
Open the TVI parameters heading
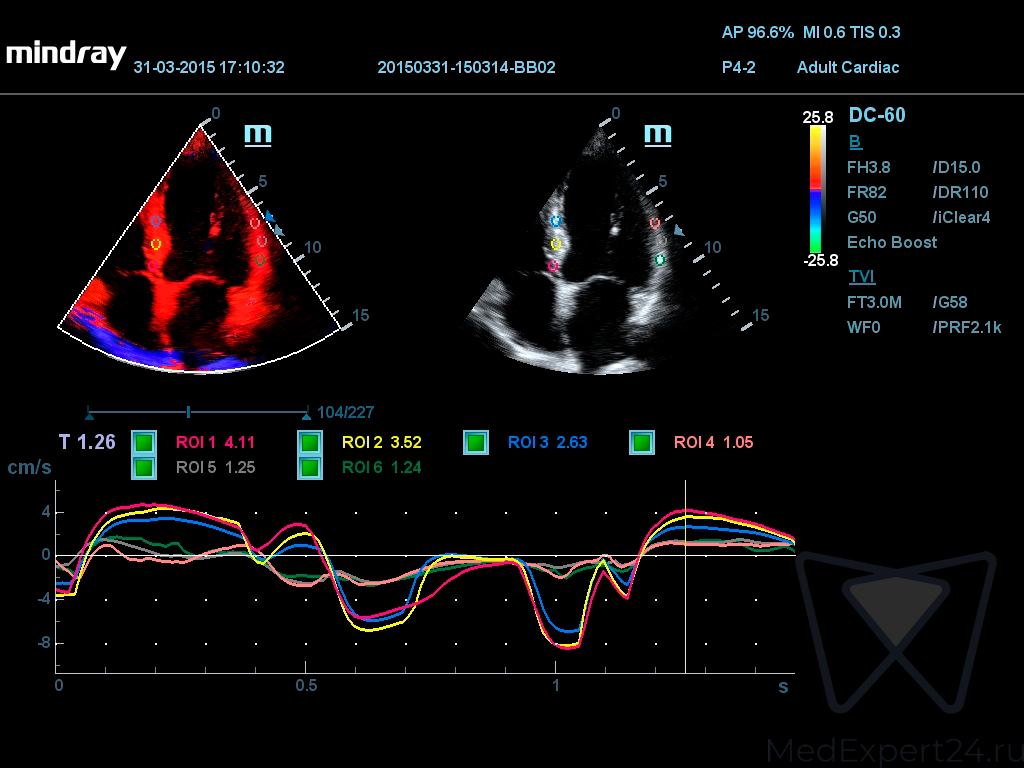click(x=861, y=276)
